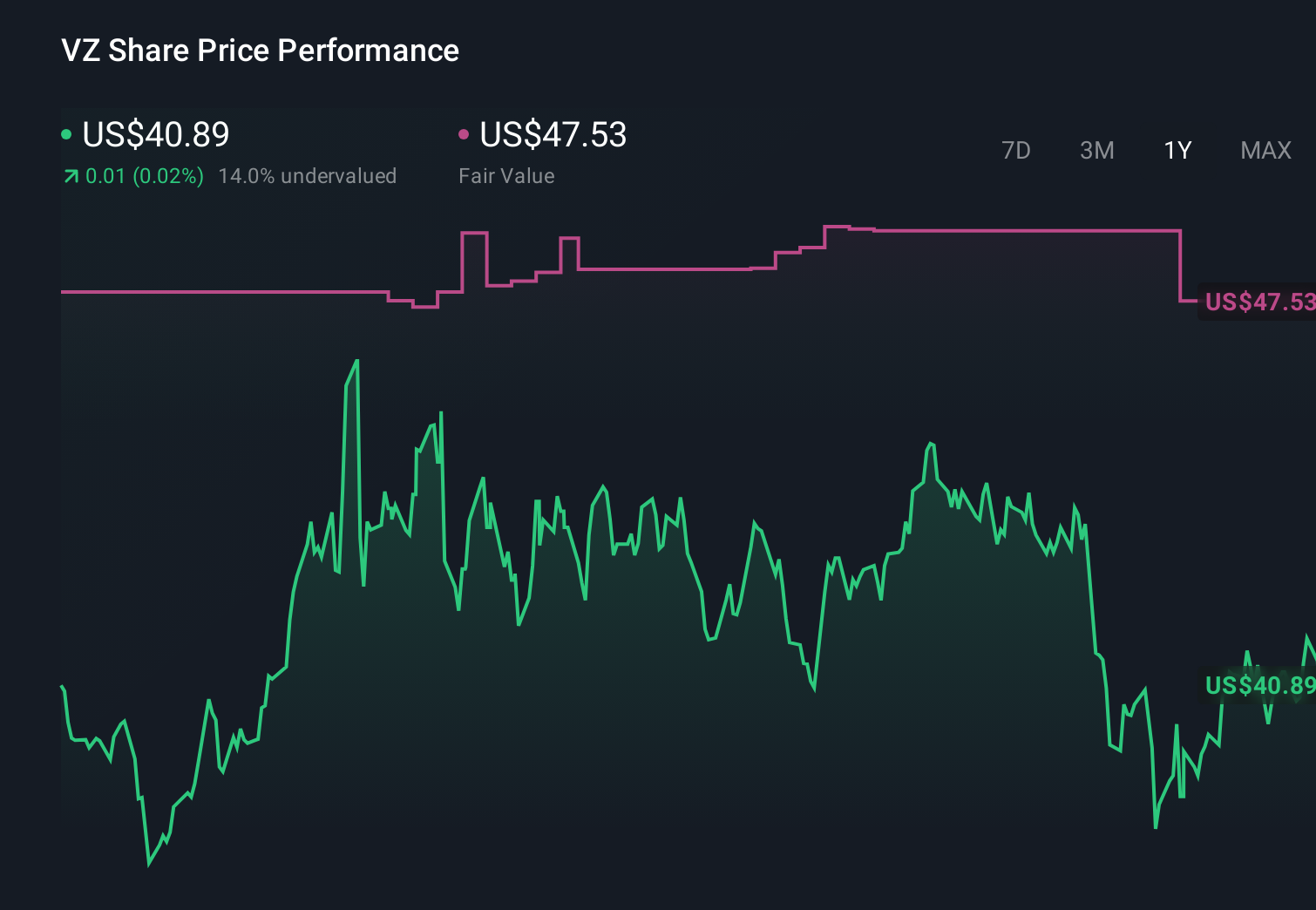Click the green share price legend dot
1316x910 pixels.
(66, 134)
